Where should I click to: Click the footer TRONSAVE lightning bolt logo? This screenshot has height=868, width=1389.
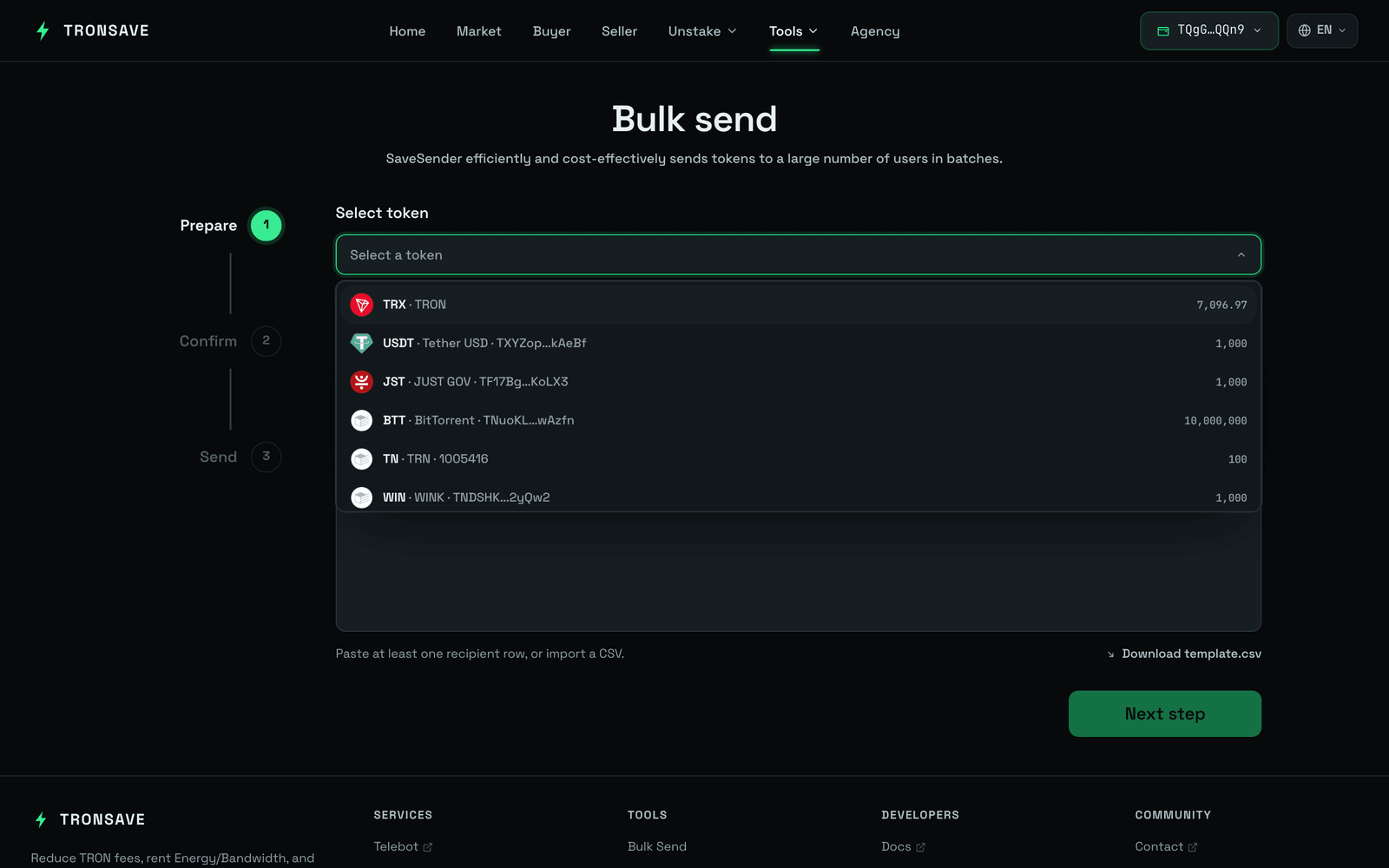point(41,819)
